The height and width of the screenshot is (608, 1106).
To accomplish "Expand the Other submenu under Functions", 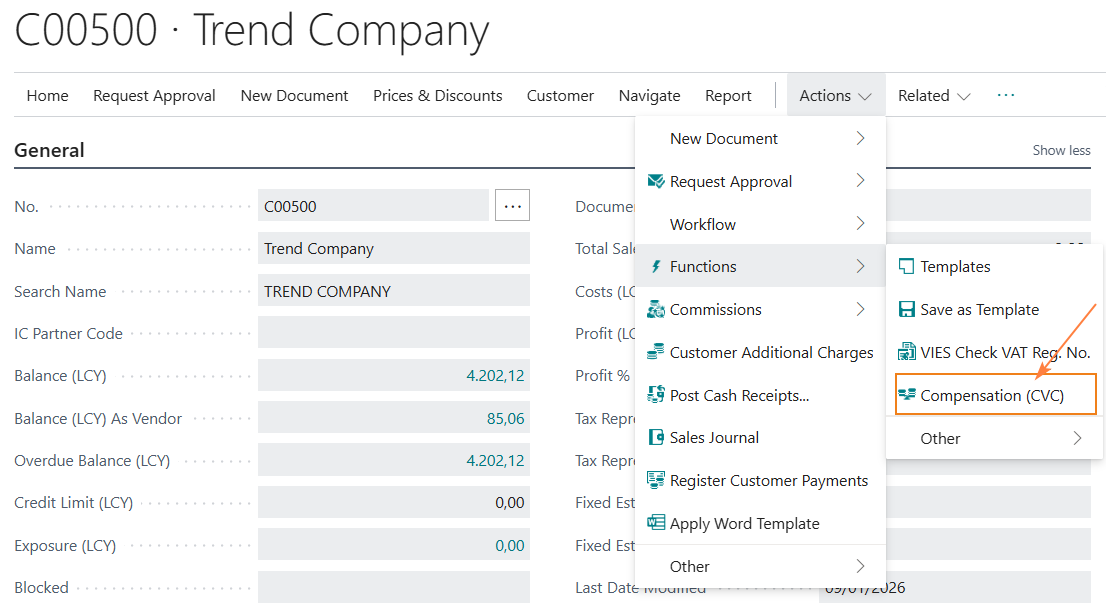I will tap(1077, 438).
